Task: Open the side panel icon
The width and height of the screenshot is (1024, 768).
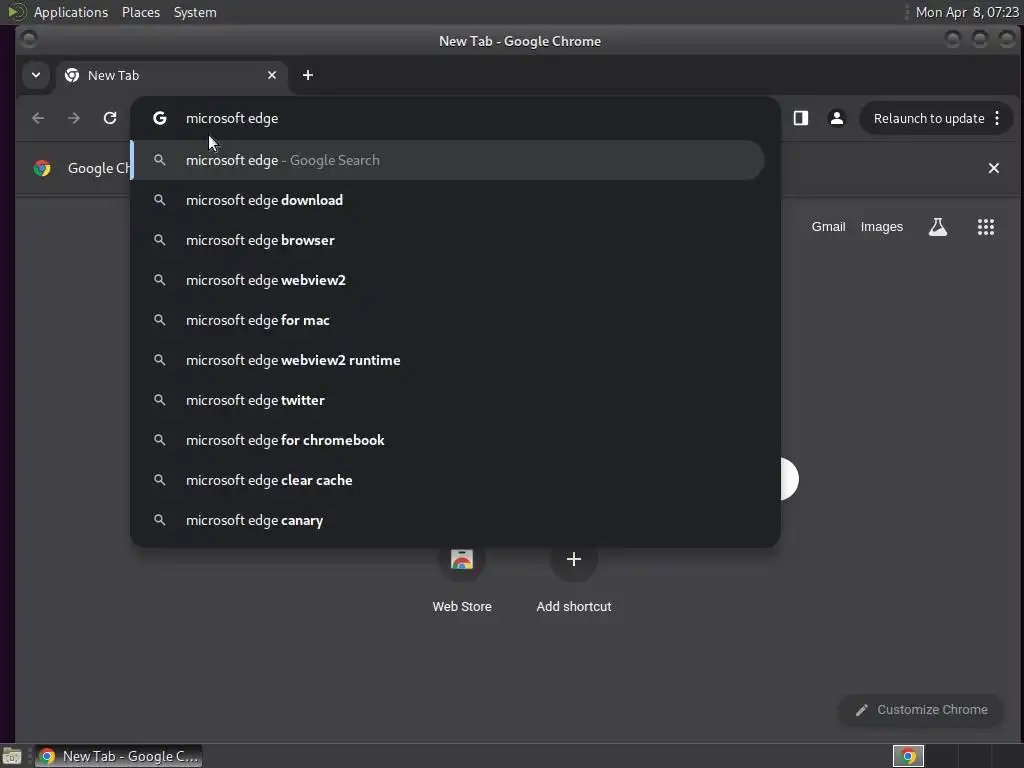Action: 801,118
